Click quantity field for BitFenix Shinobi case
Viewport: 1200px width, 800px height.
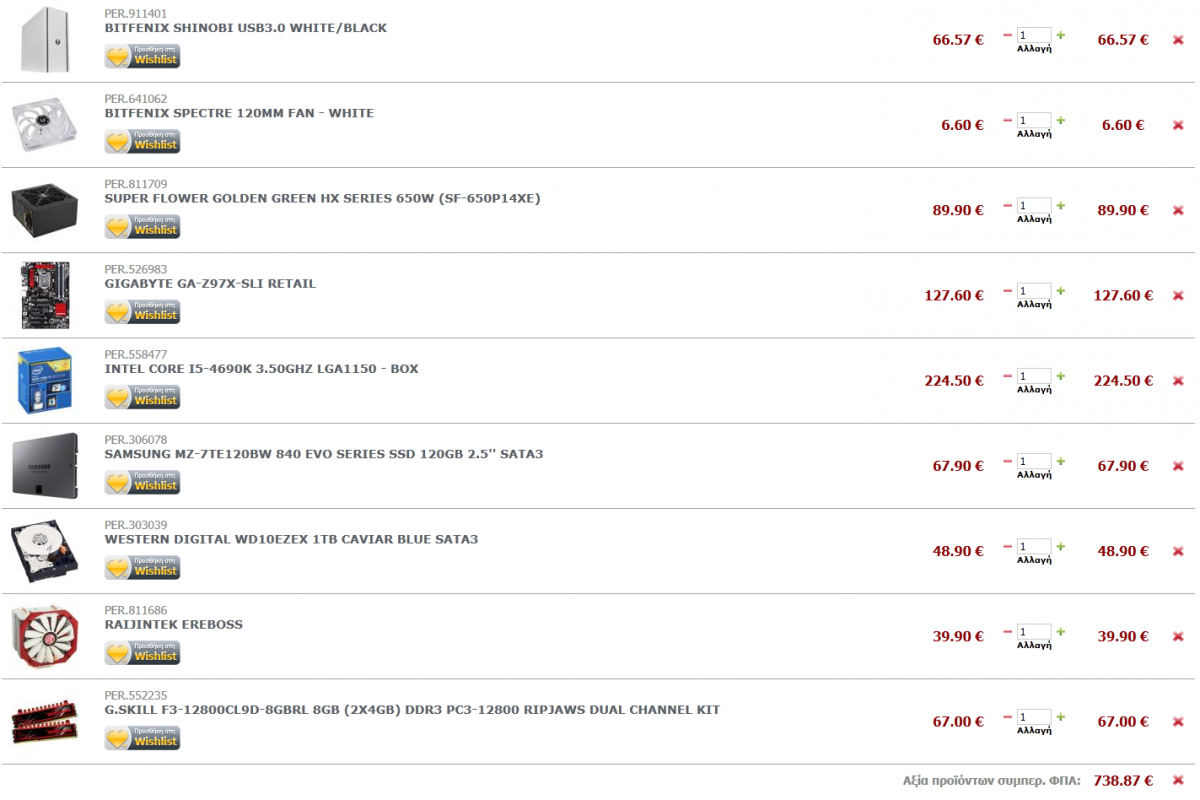point(1034,35)
